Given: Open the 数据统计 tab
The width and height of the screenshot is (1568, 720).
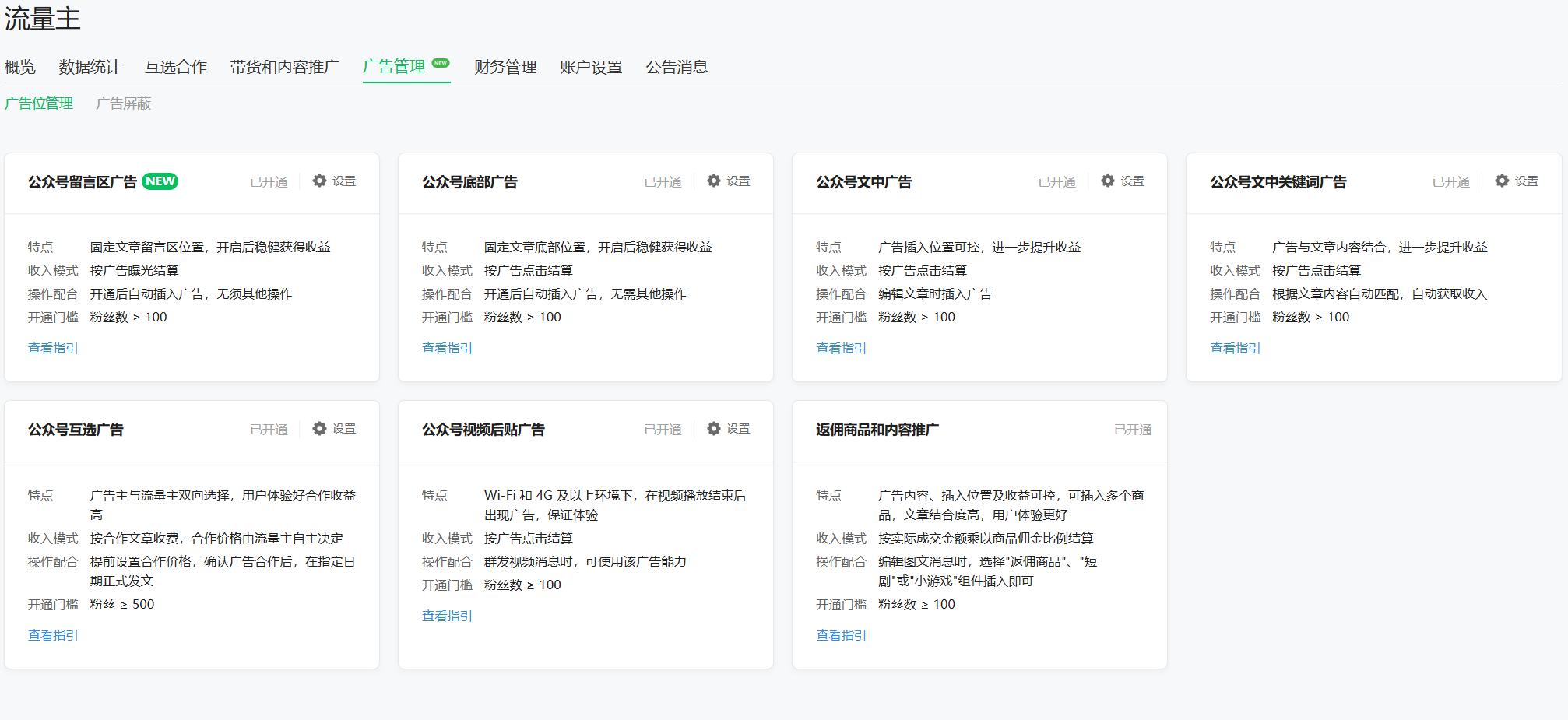Looking at the screenshot, I should [90, 67].
